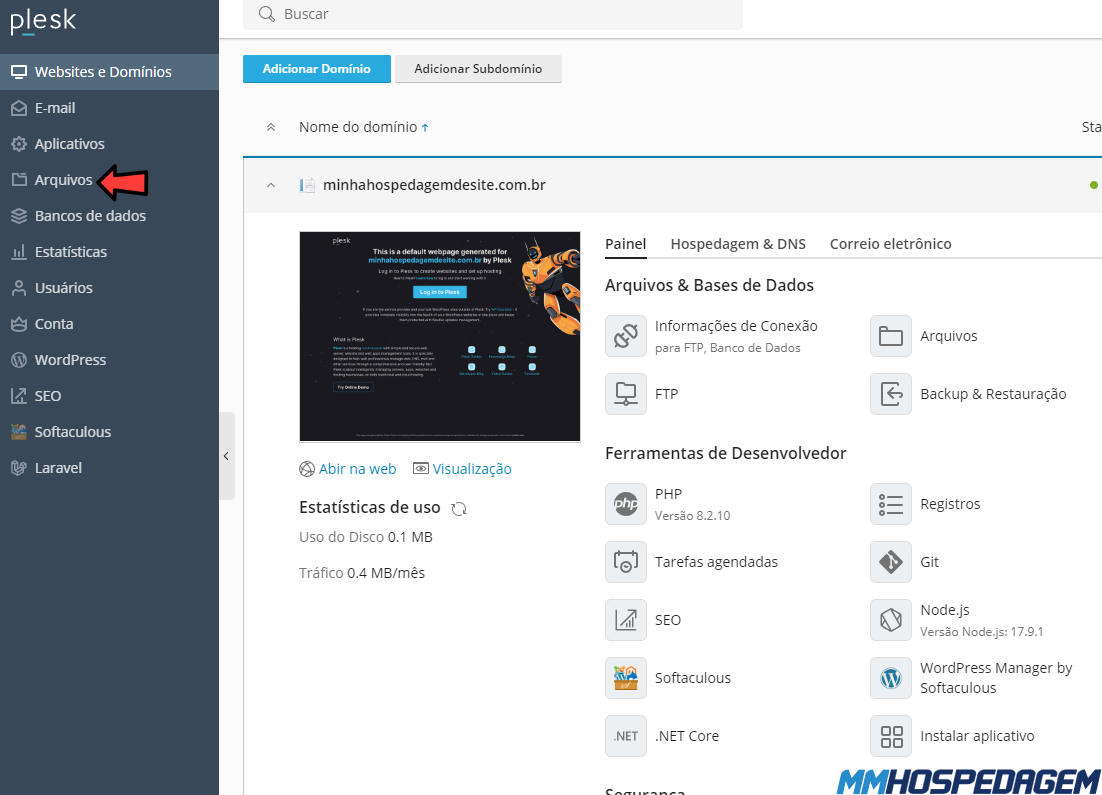Click Adicionar Domínio button

(x=317, y=69)
